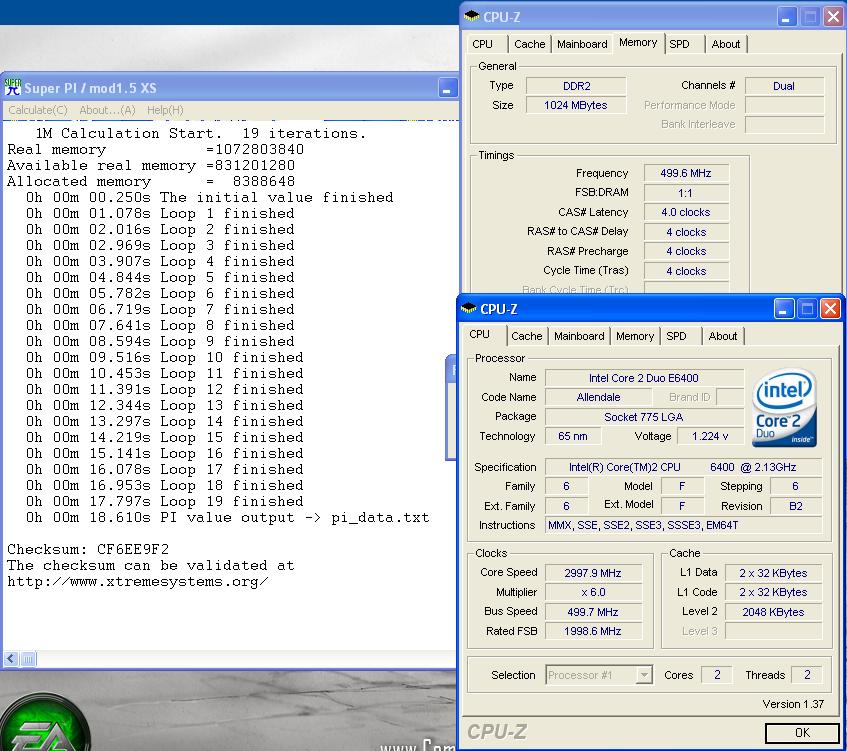Minimize the back CPU-Z Memory window
The image size is (847, 751).
click(786, 17)
